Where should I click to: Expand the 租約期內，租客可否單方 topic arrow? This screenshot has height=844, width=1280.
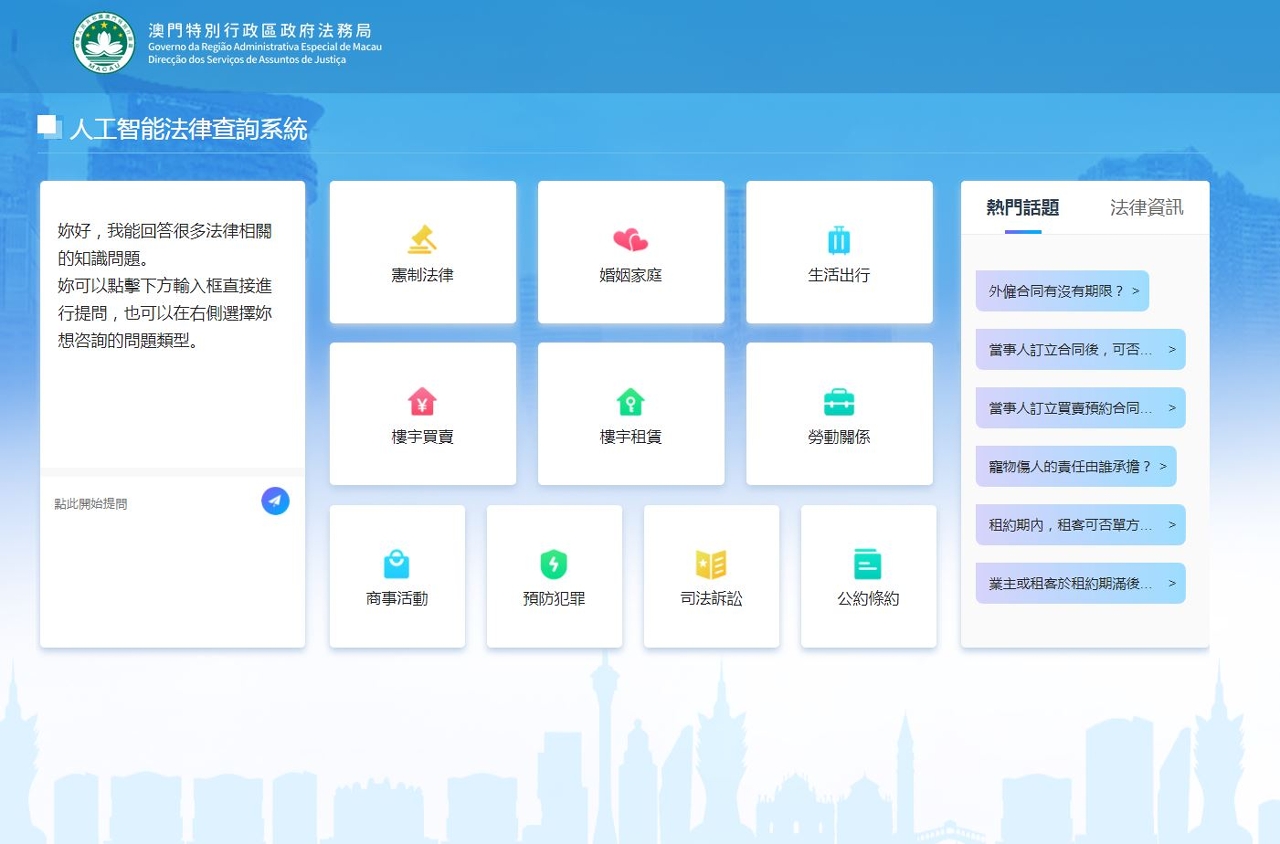(x=1172, y=525)
